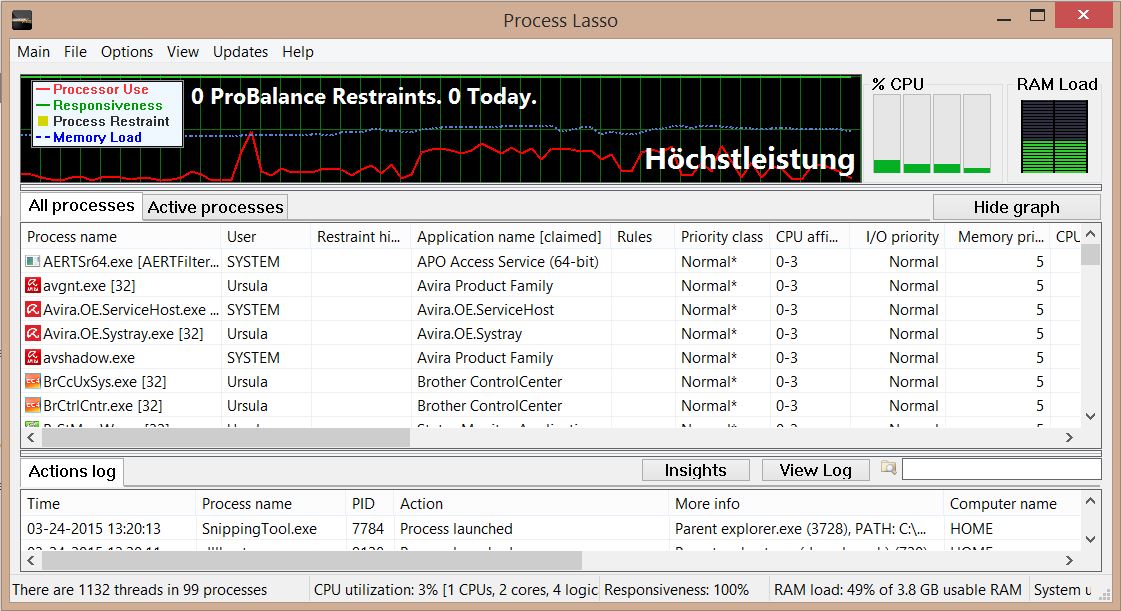
Task: Click process list scroll left arrow
Action: 31,437
